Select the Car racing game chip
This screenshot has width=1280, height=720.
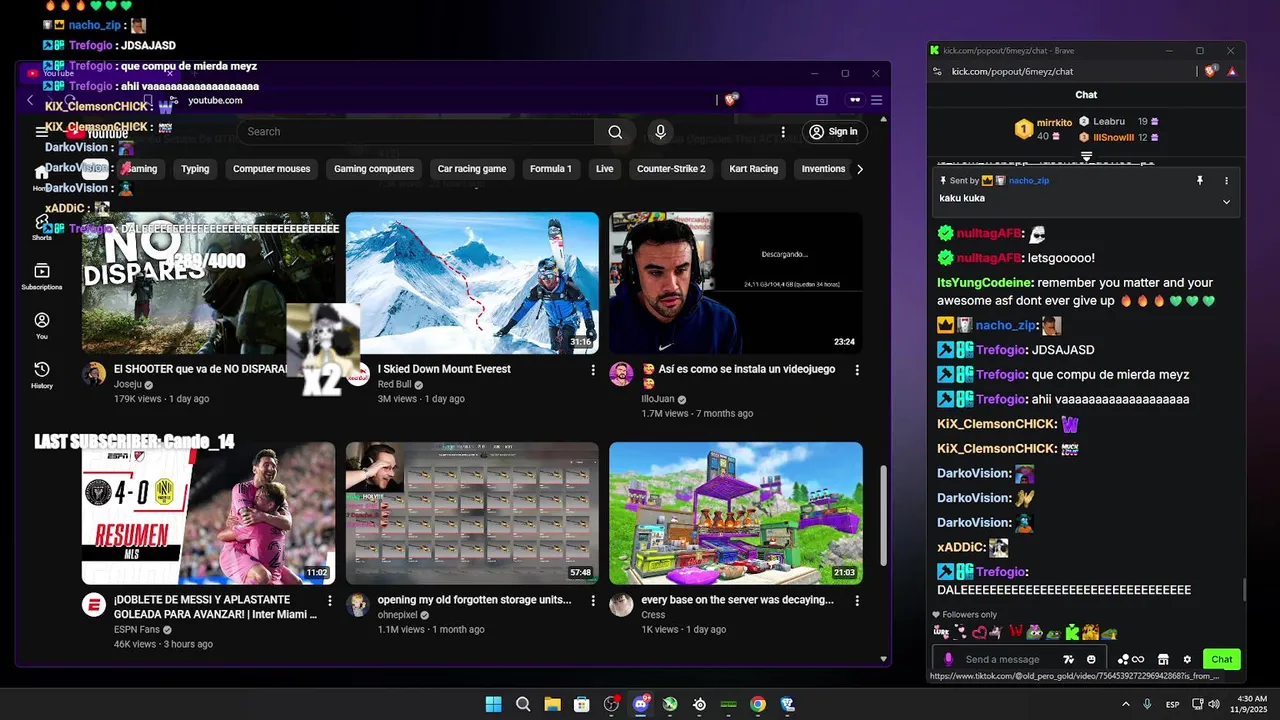(472, 169)
